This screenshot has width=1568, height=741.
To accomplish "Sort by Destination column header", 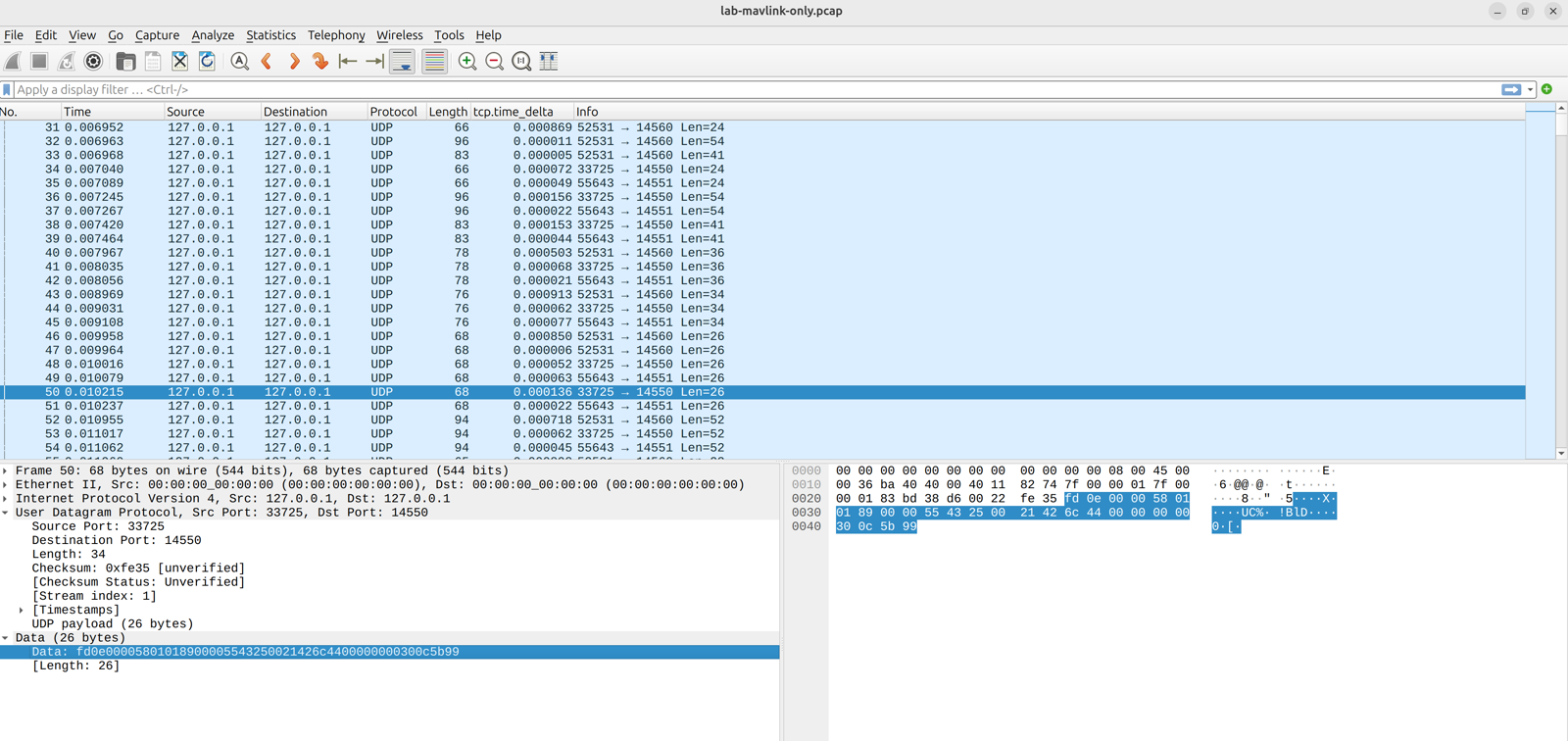I will (x=314, y=112).
